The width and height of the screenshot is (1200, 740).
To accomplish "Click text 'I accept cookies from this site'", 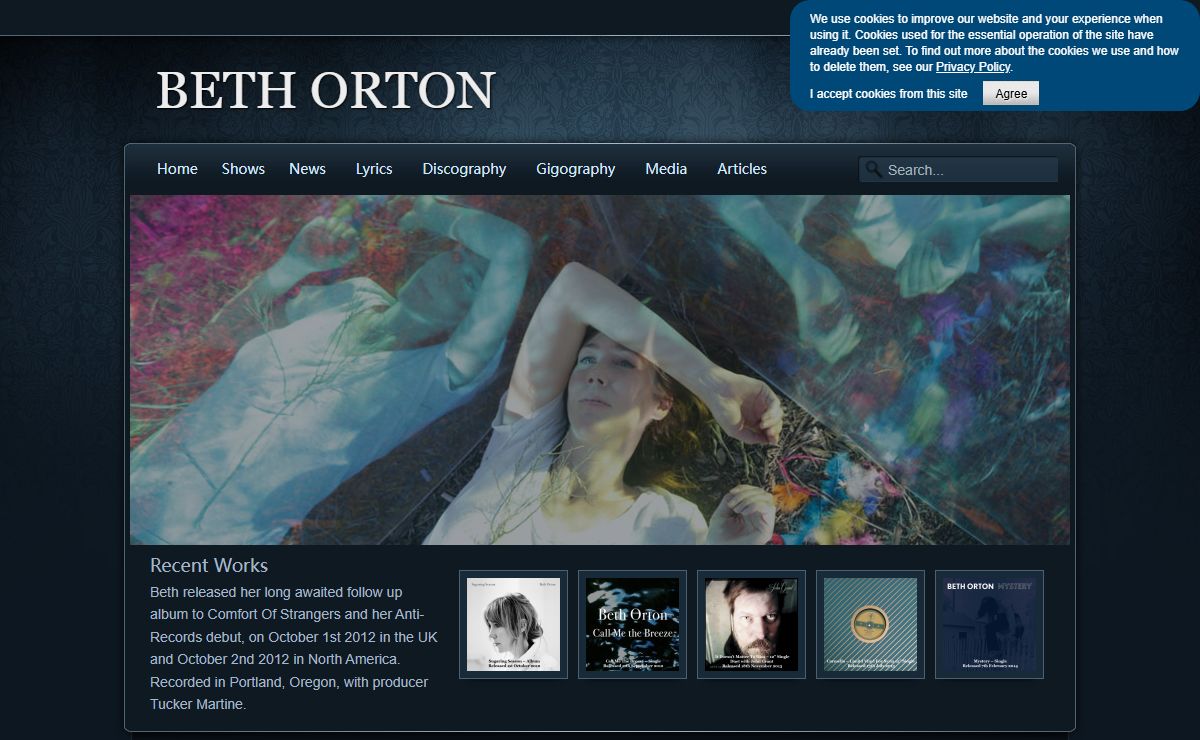I will click(889, 94).
